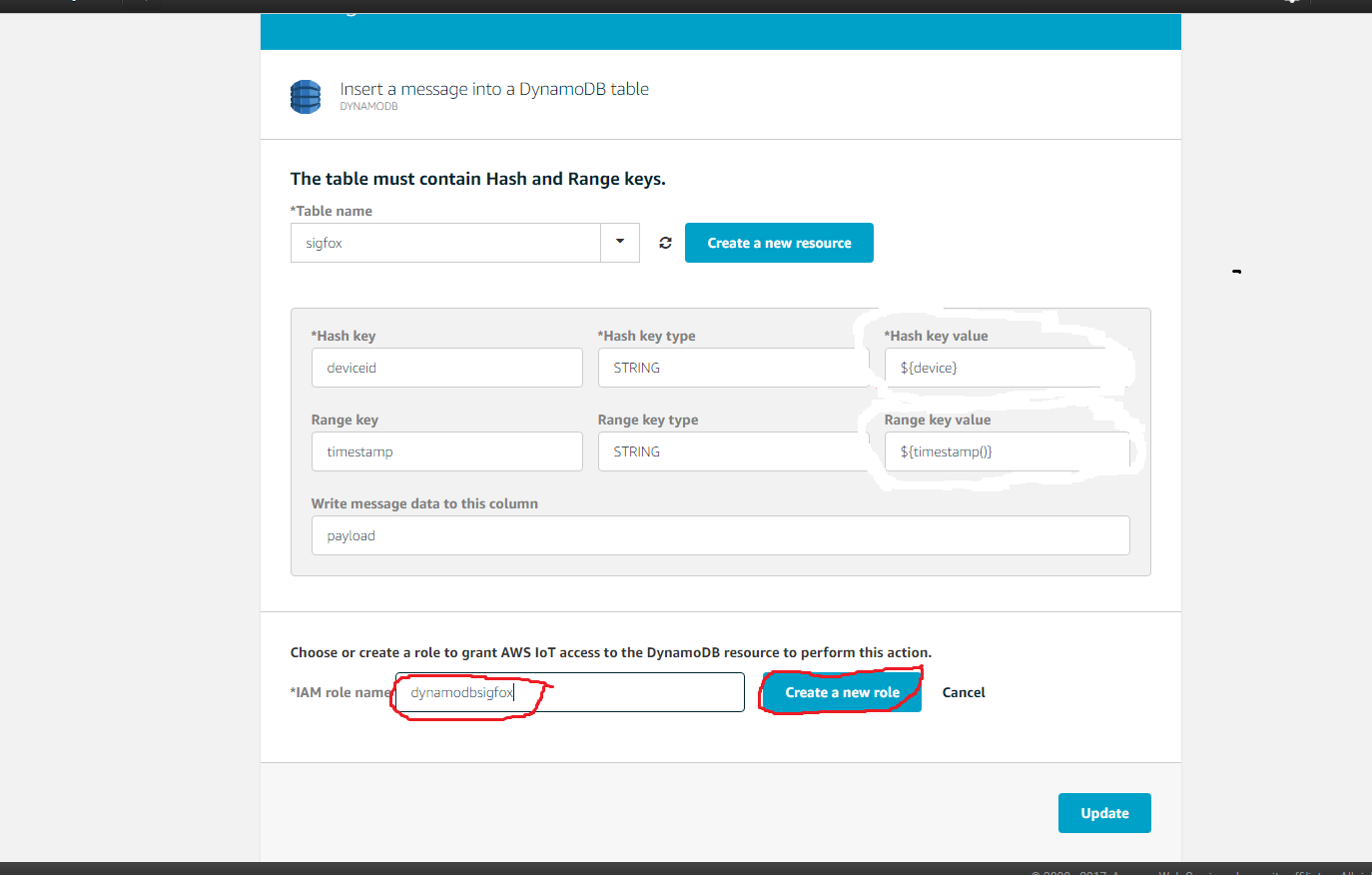The height and width of the screenshot is (875, 1372).
Task: Click the Update button
Action: (x=1104, y=813)
